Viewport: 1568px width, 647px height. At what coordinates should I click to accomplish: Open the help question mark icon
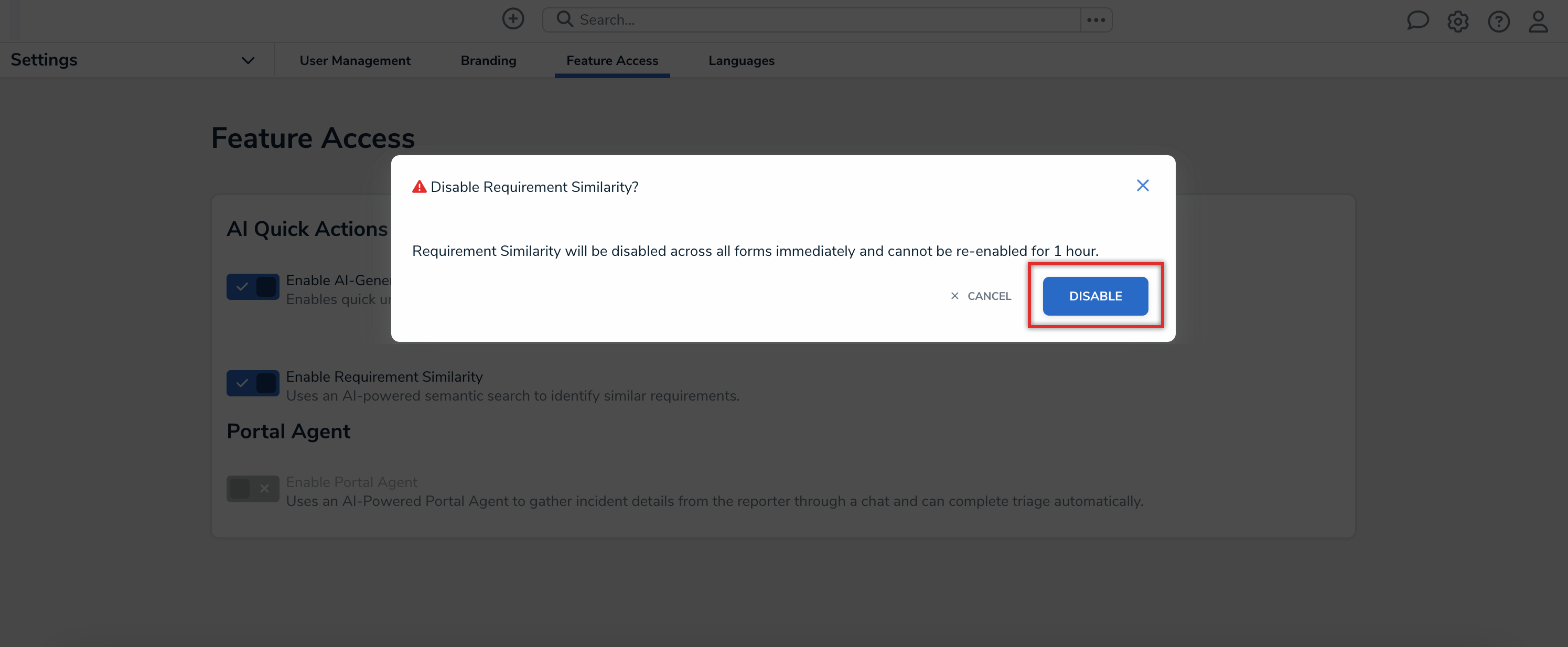point(1498,22)
